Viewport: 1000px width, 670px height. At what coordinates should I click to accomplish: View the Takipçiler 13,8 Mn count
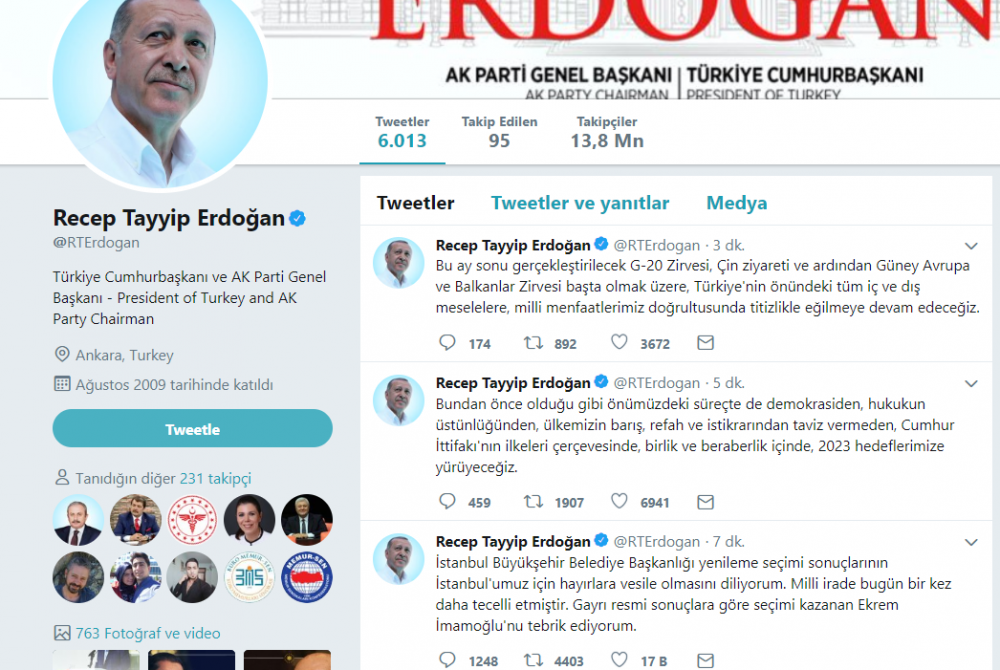click(x=607, y=133)
